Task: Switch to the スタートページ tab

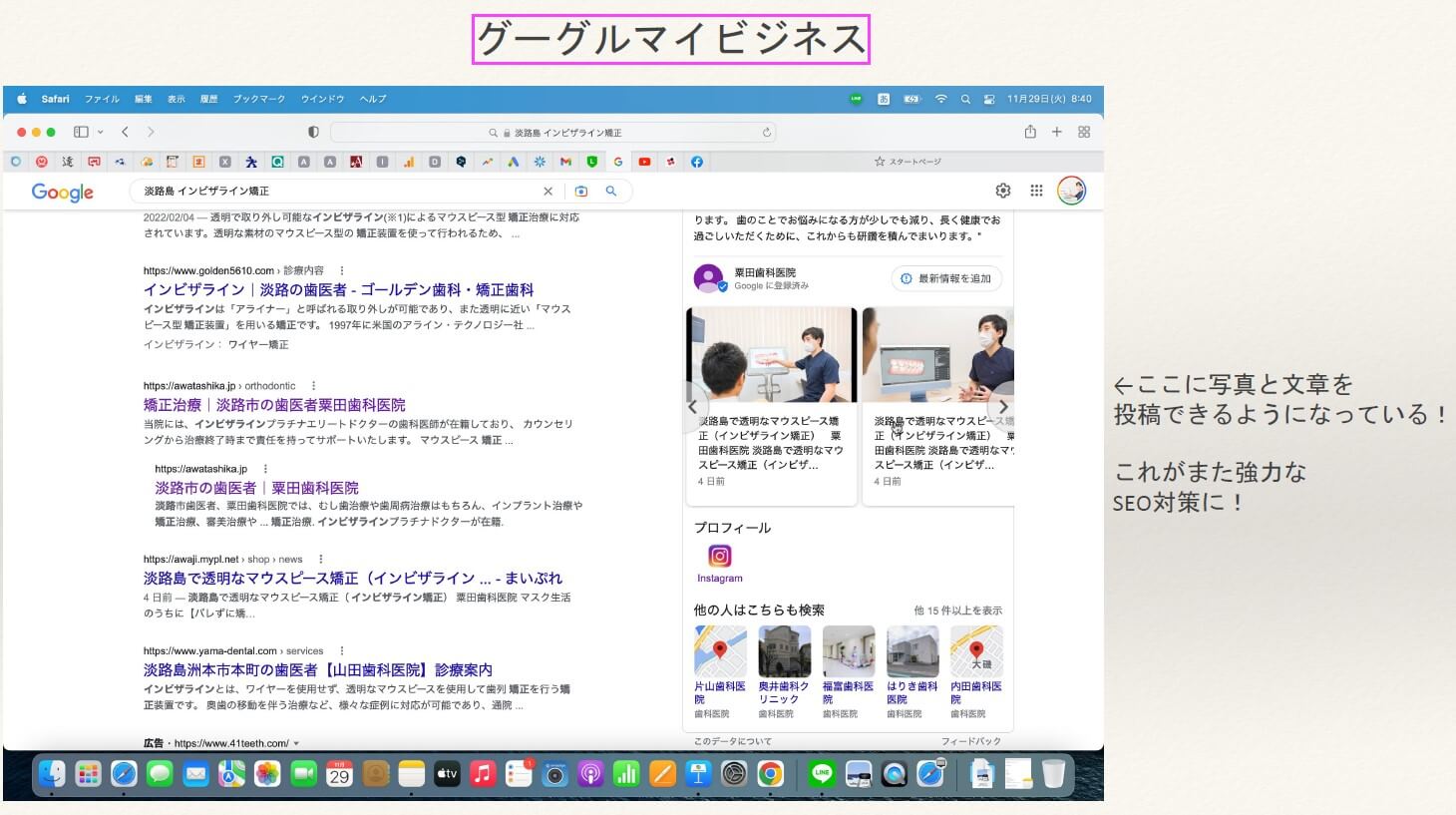Action: pos(908,162)
